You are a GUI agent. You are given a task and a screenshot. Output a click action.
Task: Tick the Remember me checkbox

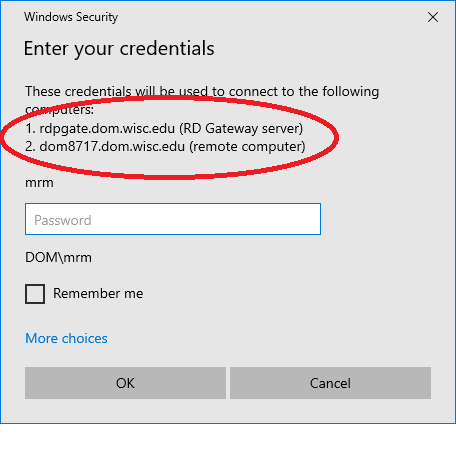(x=35, y=294)
